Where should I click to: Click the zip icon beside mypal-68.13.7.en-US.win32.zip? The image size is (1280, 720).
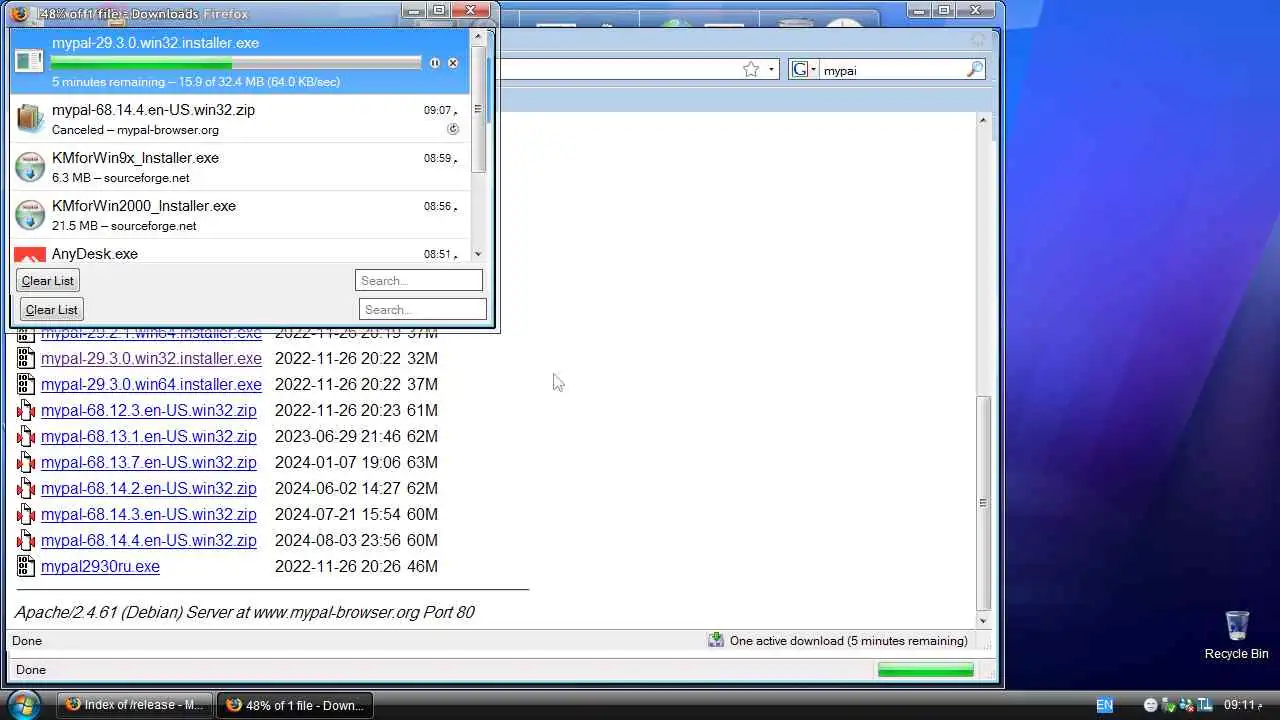click(26, 462)
